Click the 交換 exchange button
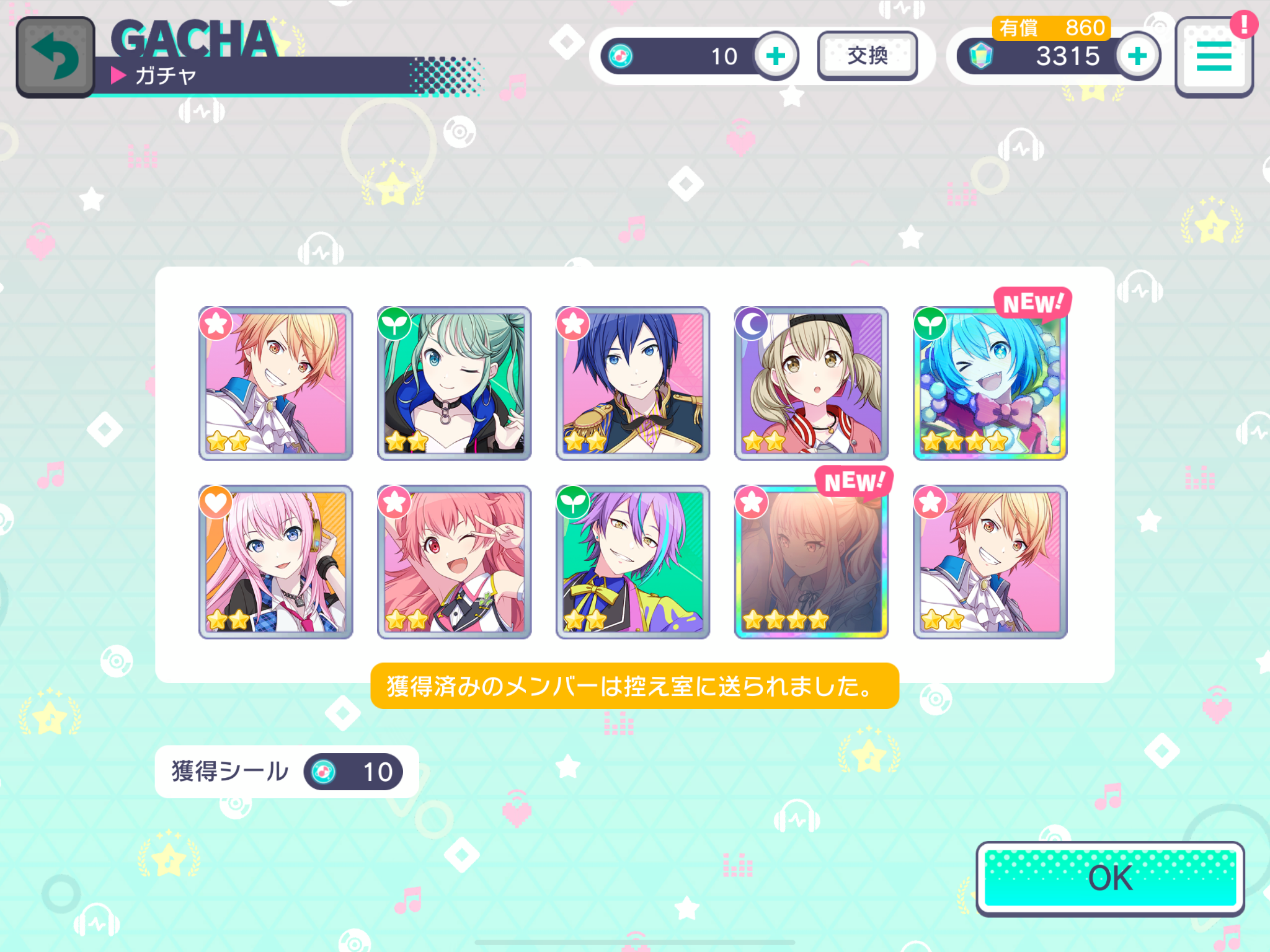 [x=868, y=56]
